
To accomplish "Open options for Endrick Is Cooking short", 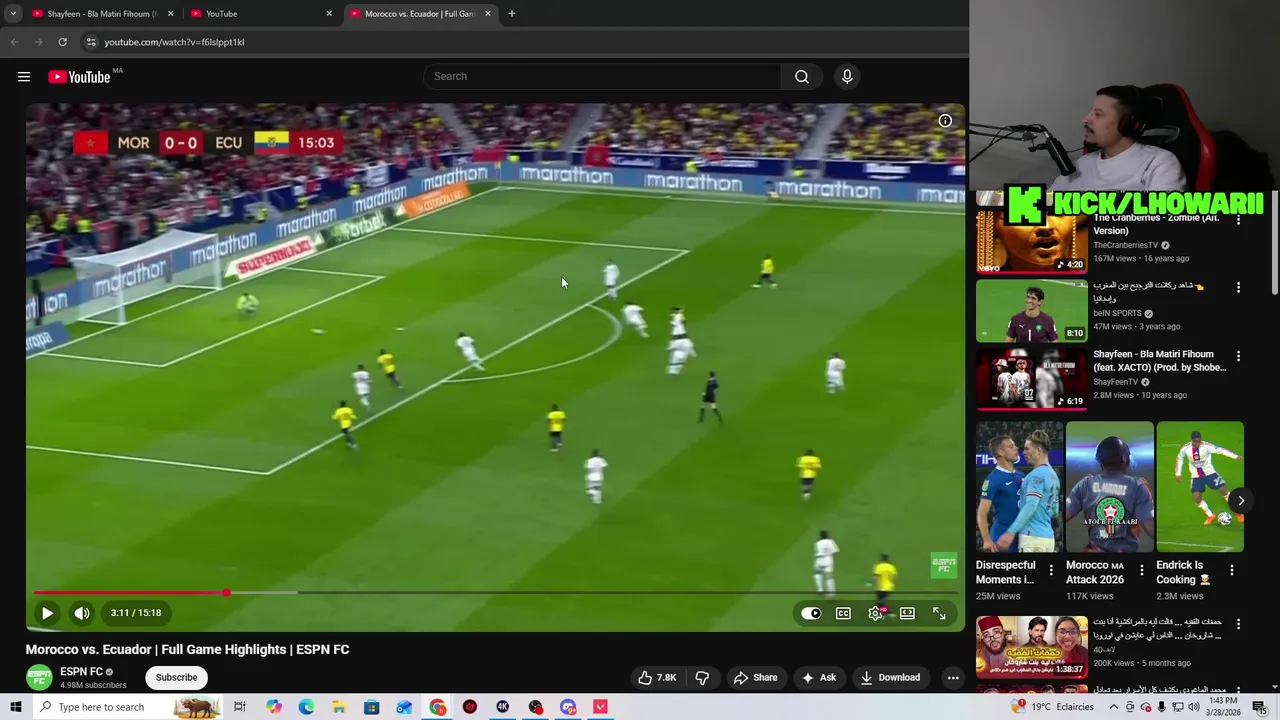I will (1232, 570).
